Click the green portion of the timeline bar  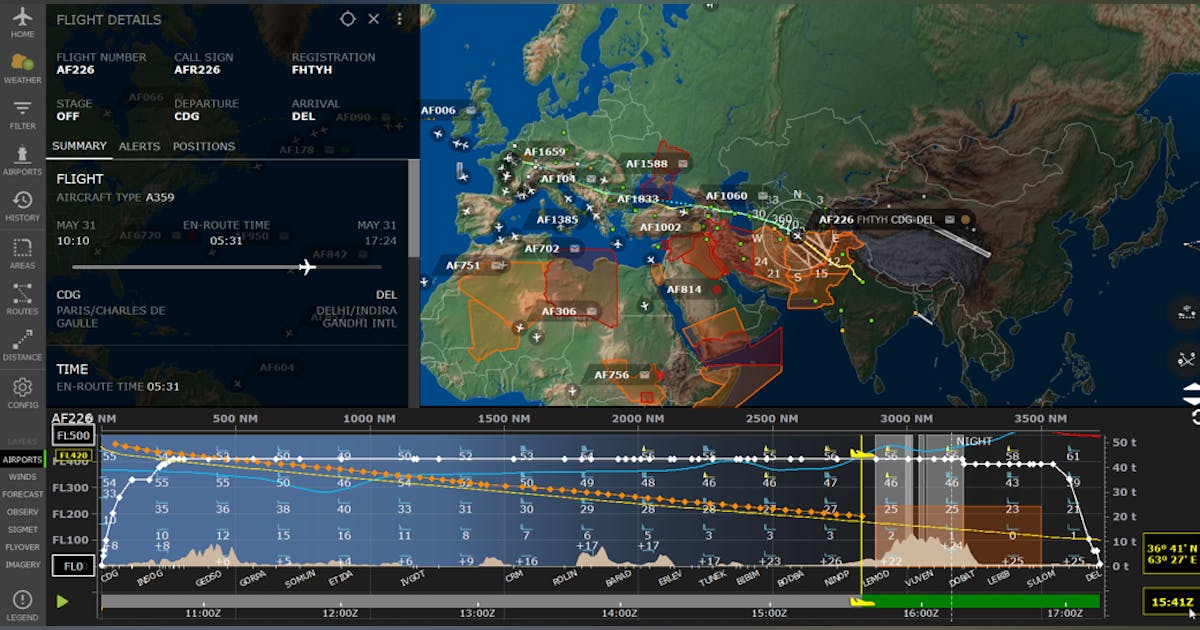[980, 602]
